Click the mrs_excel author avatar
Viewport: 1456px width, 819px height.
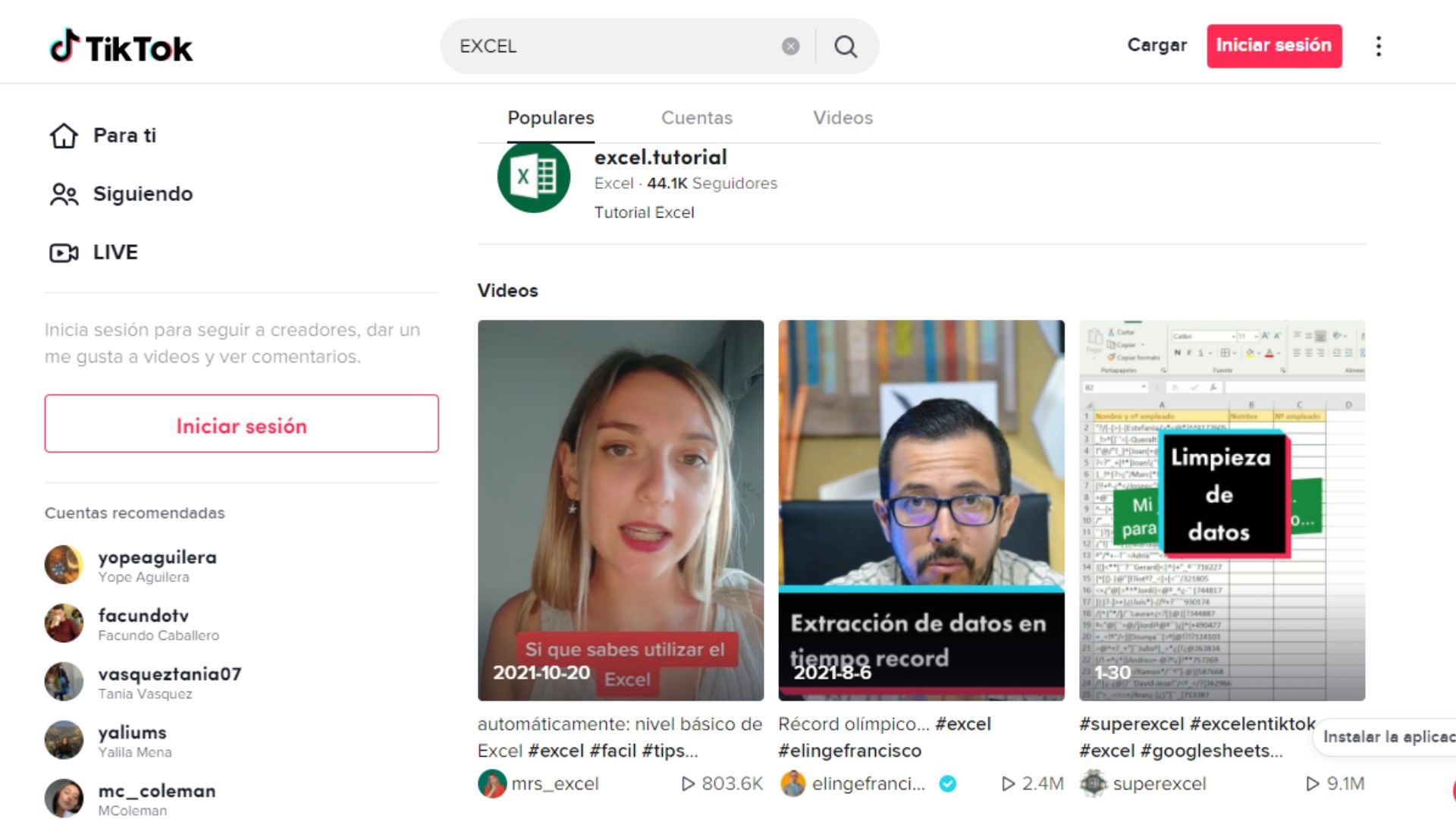492,784
